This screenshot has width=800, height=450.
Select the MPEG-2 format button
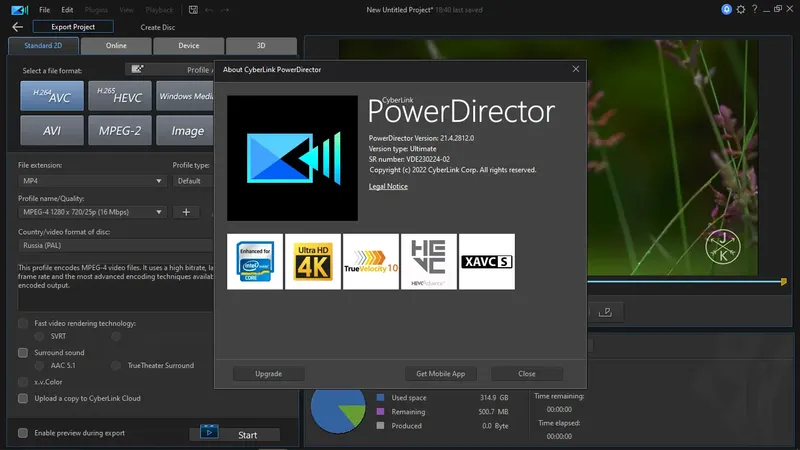coord(120,131)
